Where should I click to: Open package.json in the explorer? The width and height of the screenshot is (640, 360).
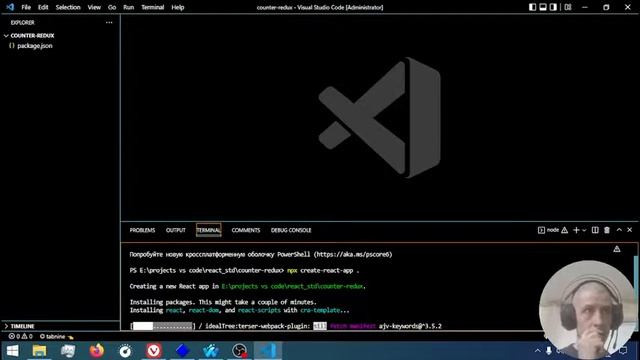(x=35, y=46)
